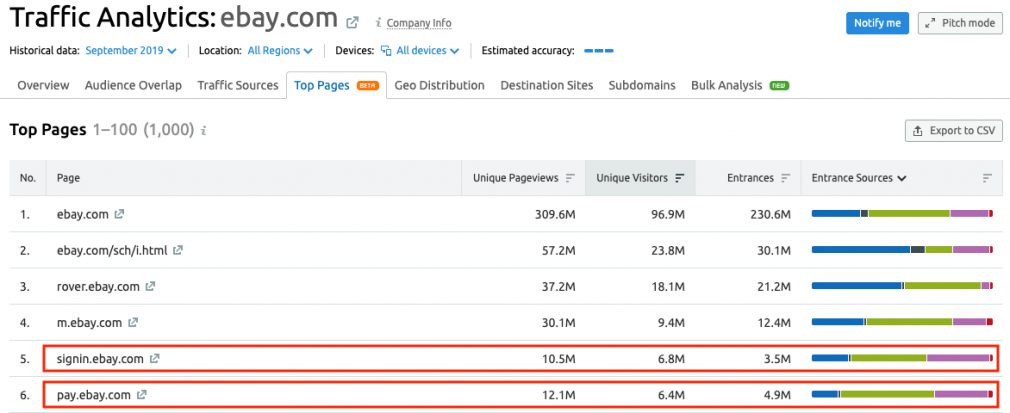
Task: Click the 309.6M unique pageviews value
Action: click(x=553, y=215)
